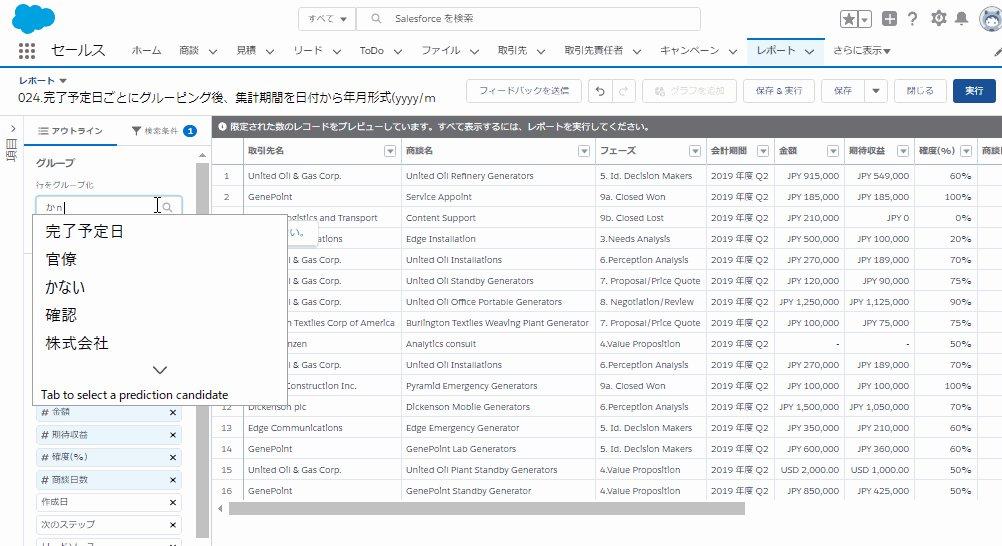Go to the 取引先責任者 tab
The image size is (1002, 546).
click(593, 51)
